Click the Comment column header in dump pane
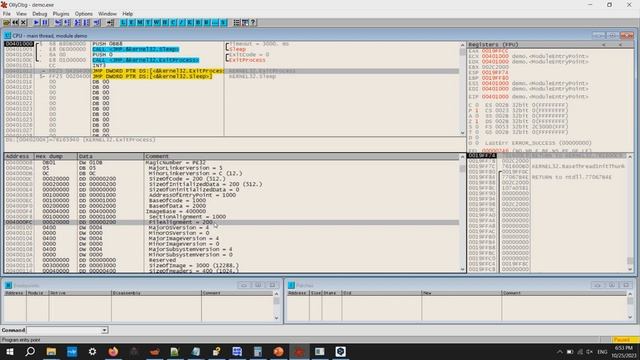This screenshot has height=360, width=640. click(x=301, y=156)
